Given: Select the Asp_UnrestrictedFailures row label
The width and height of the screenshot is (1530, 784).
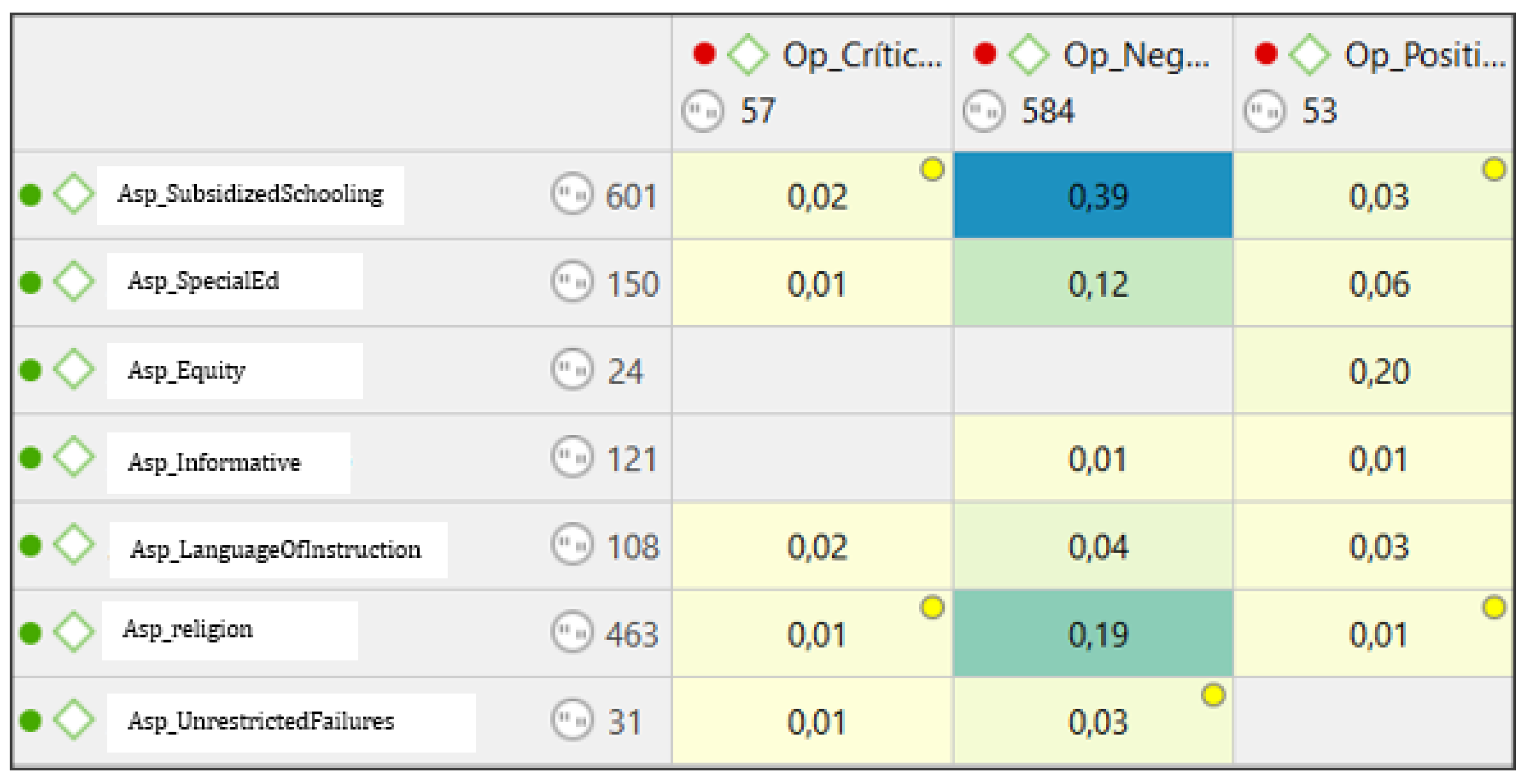Looking at the screenshot, I should 261,721.
